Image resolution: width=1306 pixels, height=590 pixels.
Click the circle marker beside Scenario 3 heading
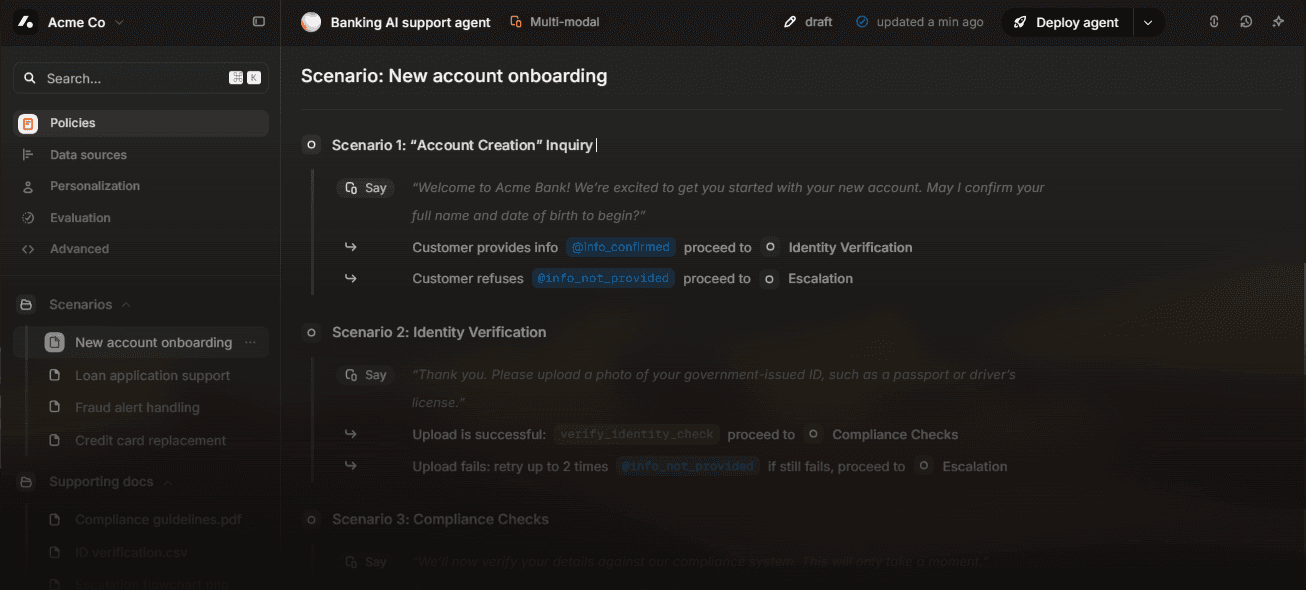coord(311,519)
